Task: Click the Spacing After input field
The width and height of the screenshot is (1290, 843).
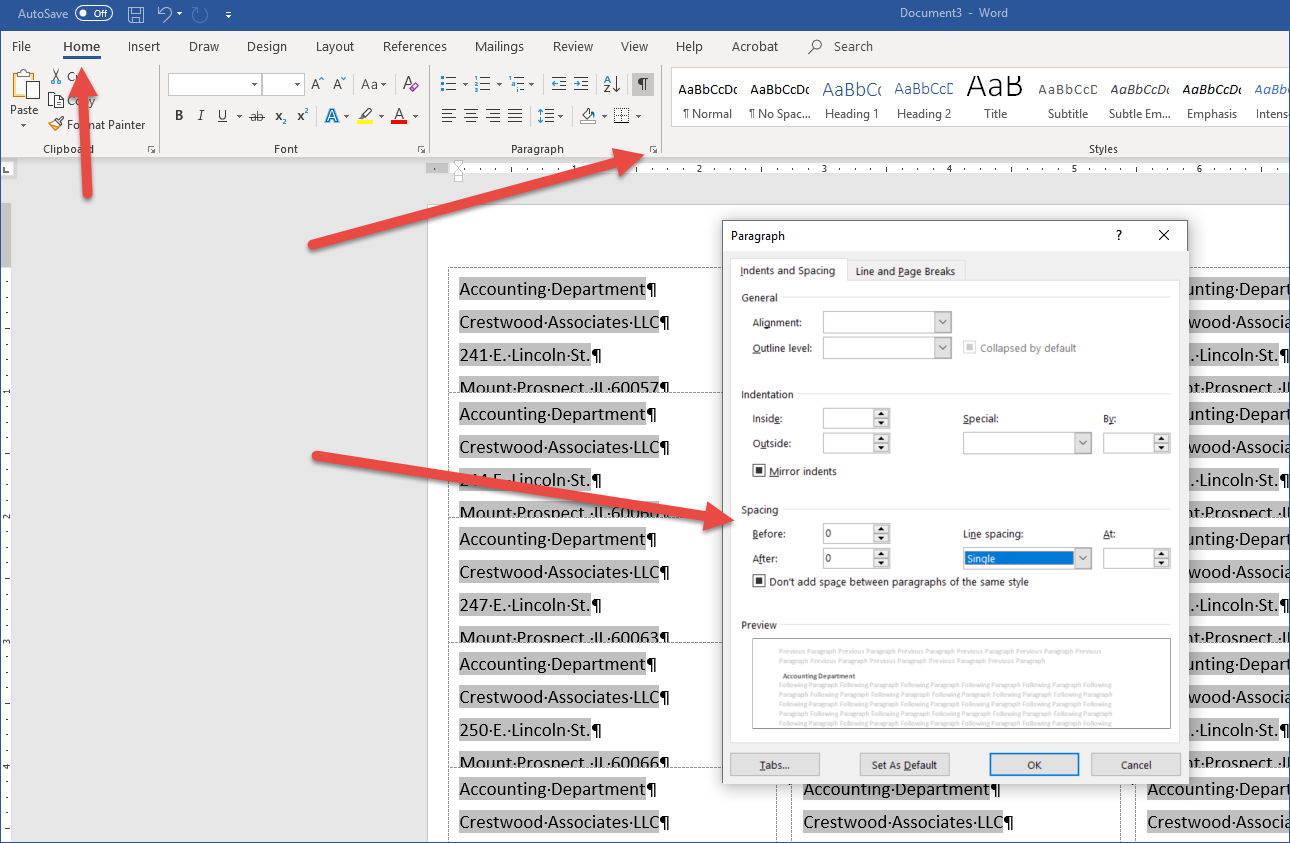Action: 848,558
